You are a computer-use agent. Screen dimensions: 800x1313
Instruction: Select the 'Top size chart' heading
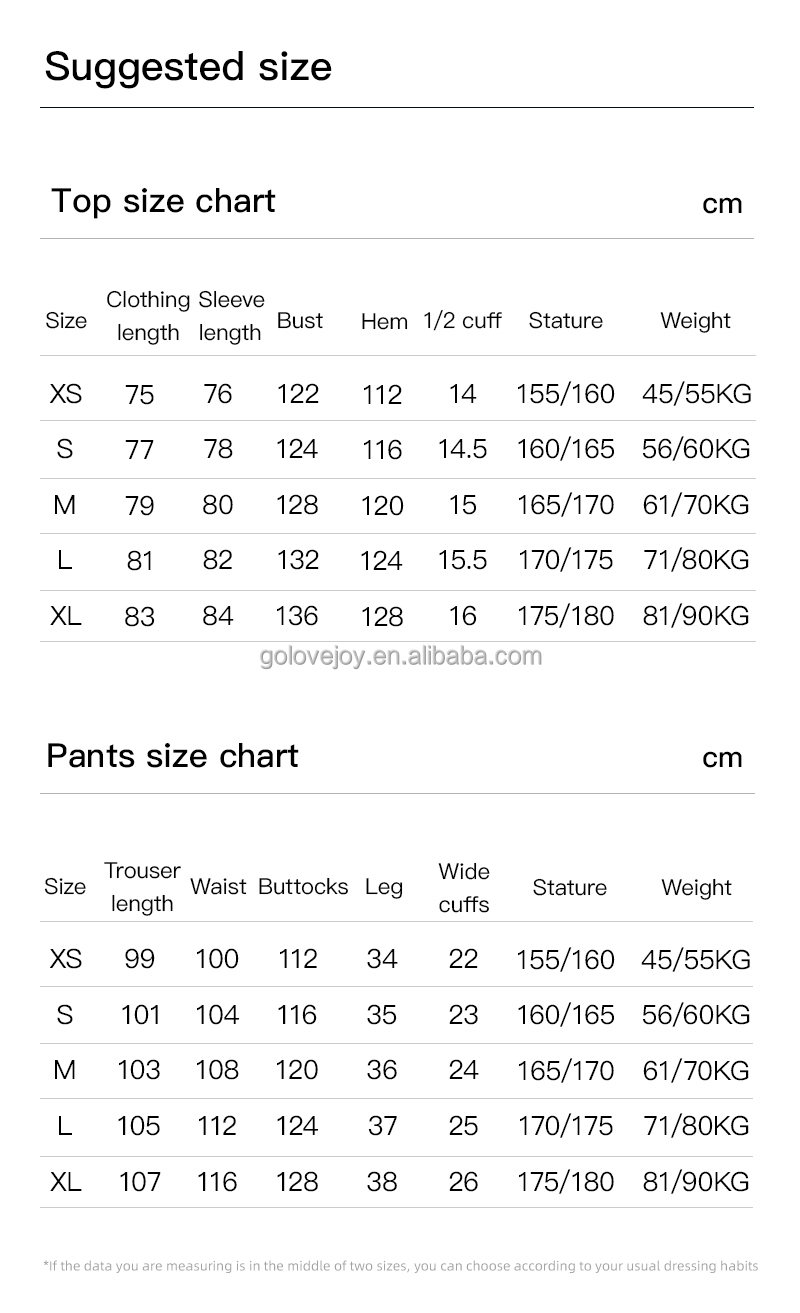click(163, 201)
